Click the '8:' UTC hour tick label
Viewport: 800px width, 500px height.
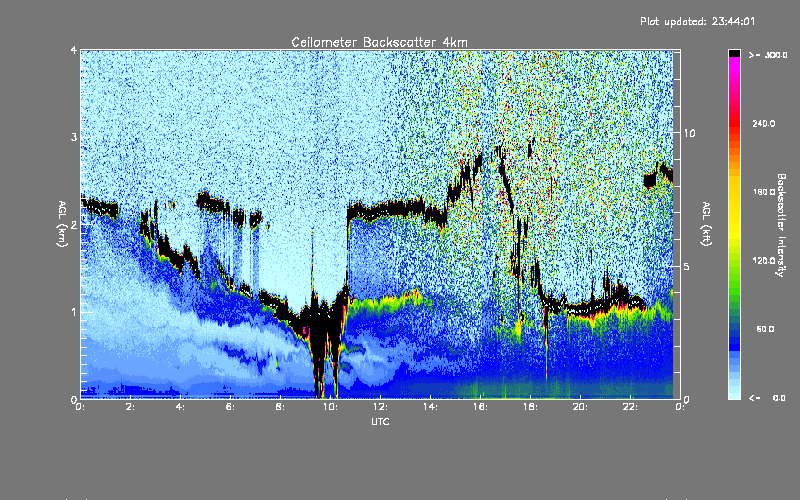point(281,407)
